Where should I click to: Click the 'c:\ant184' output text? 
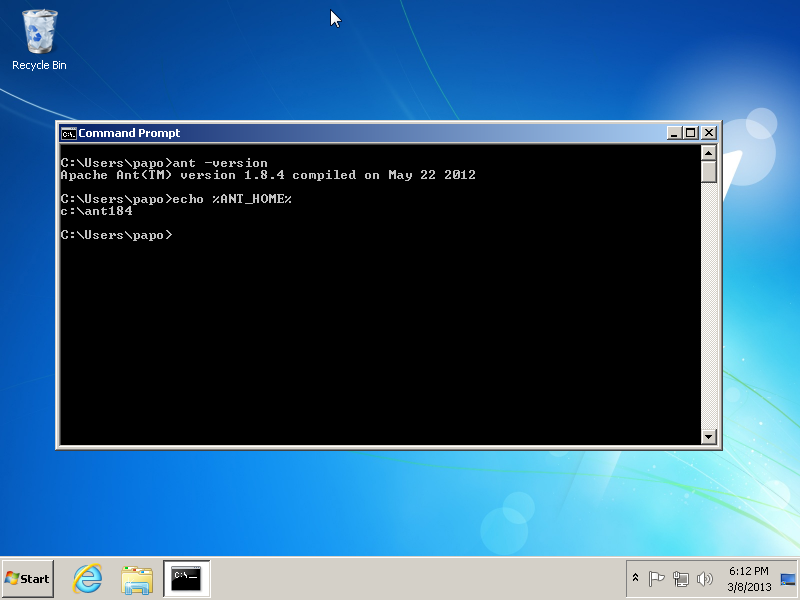[x=96, y=211]
